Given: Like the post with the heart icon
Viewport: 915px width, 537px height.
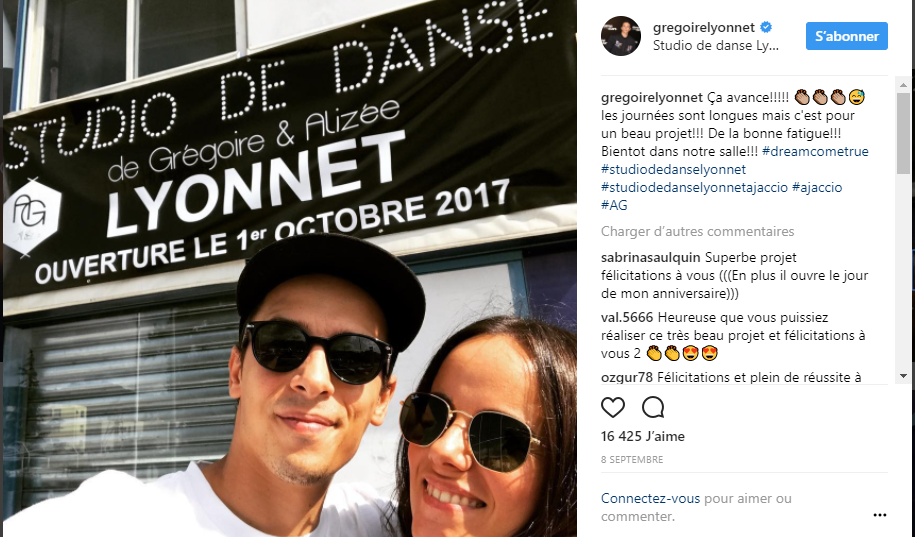Looking at the screenshot, I should (613, 407).
